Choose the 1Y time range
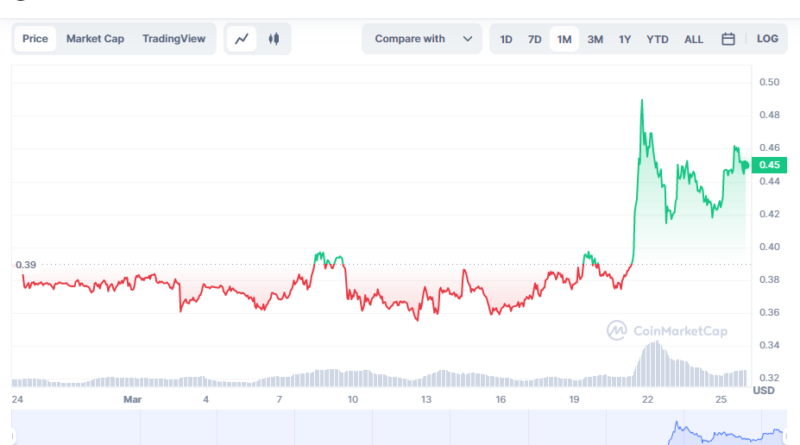The image size is (800, 445). click(625, 39)
